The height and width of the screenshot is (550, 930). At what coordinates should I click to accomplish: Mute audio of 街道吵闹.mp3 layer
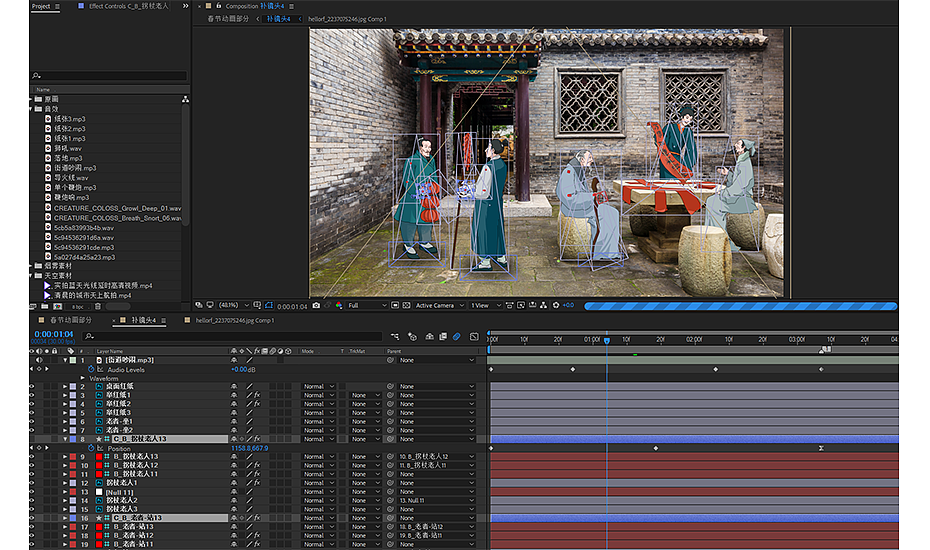click(x=40, y=360)
